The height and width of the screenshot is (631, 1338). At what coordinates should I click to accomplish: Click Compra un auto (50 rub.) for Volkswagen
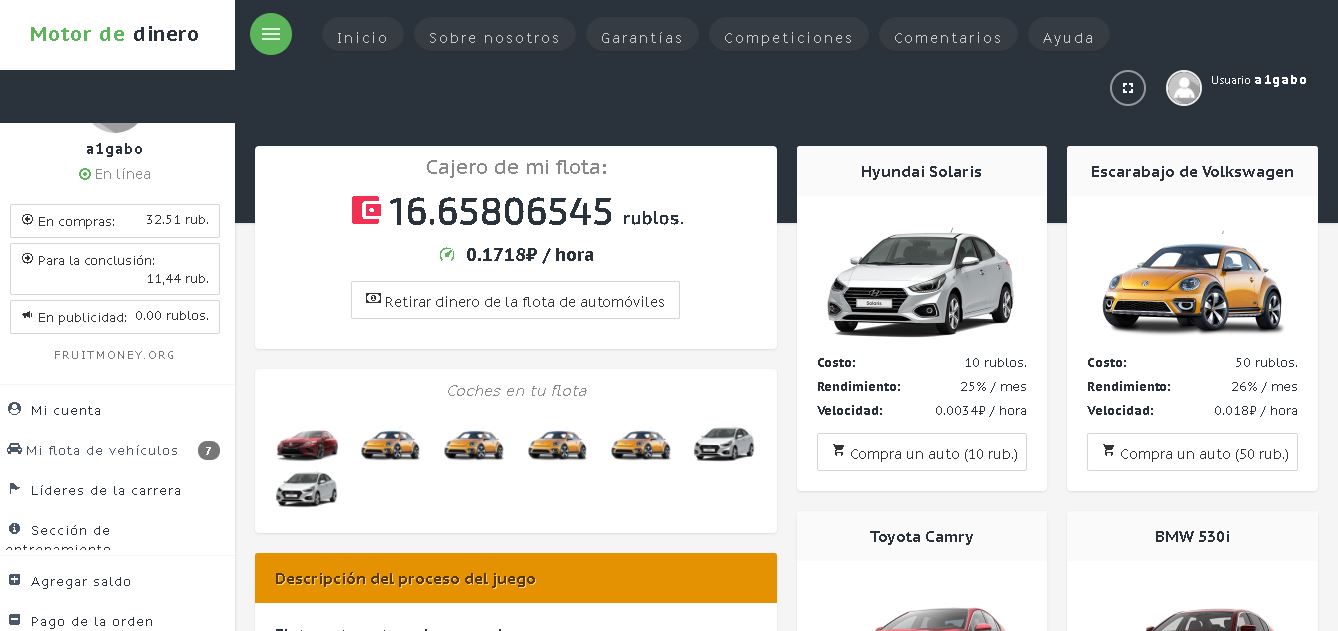(x=1192, y=453)
